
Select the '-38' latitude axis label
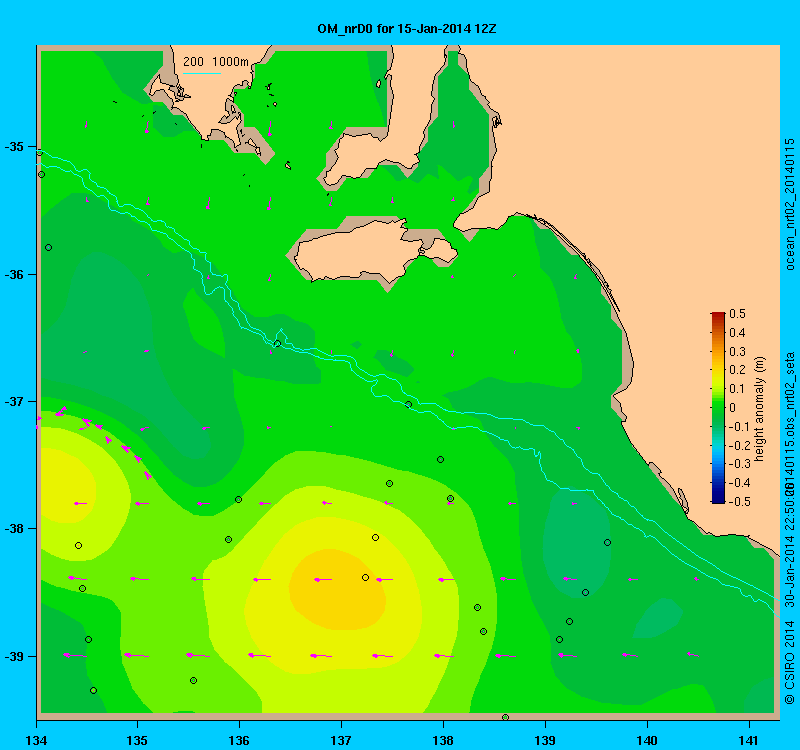coord(14,529)
